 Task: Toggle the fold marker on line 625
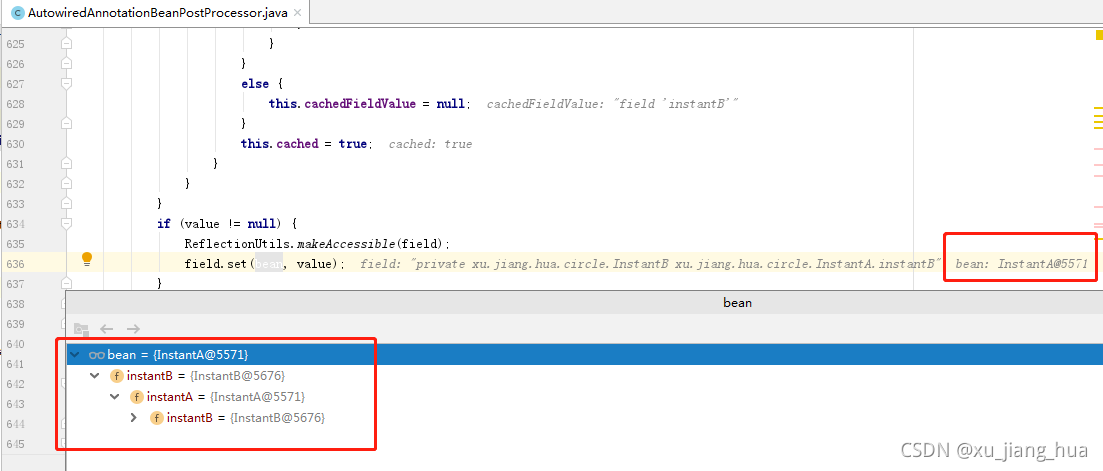[66, 44]
